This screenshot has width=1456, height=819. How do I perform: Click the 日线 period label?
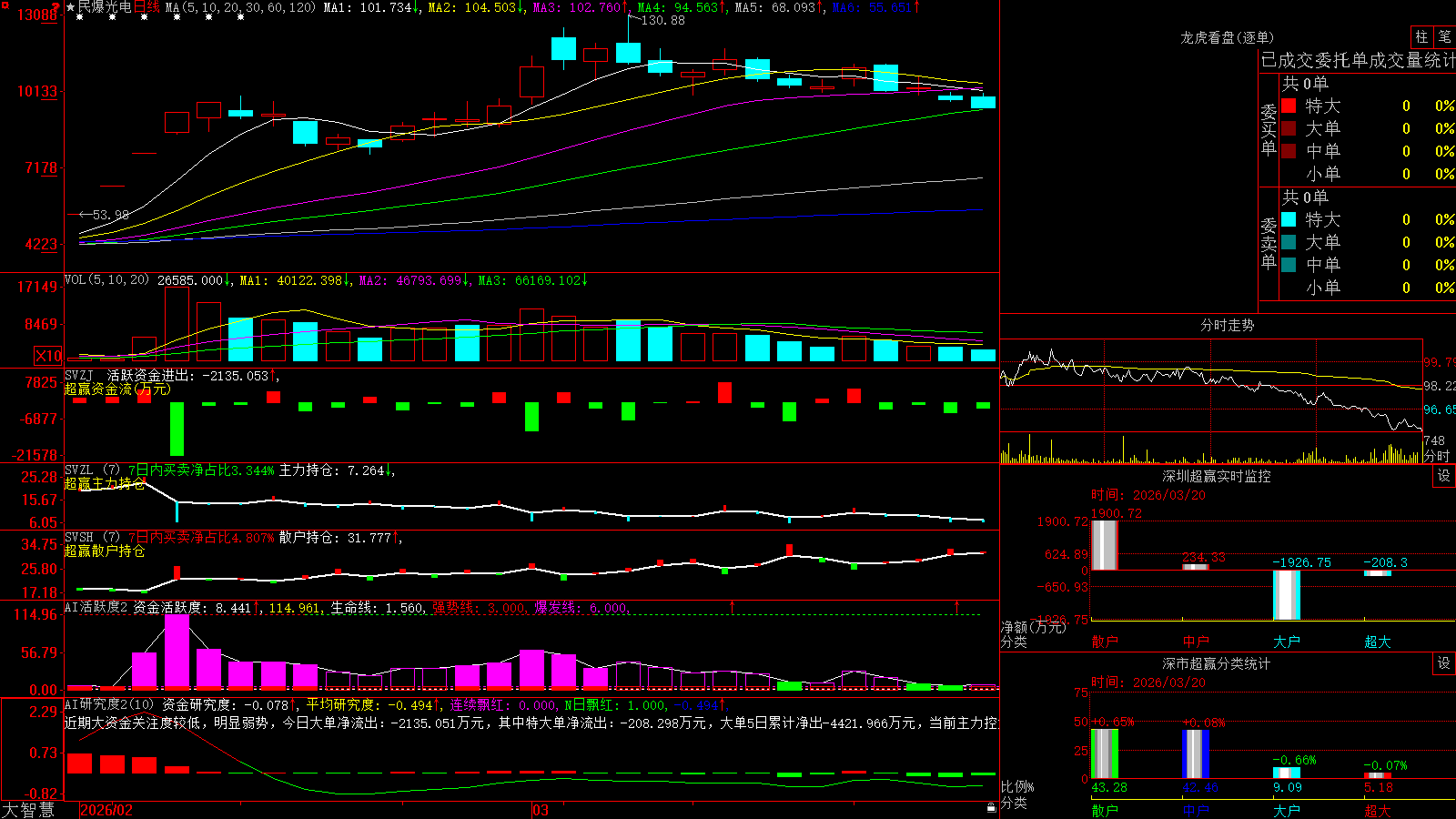point(147,7)
